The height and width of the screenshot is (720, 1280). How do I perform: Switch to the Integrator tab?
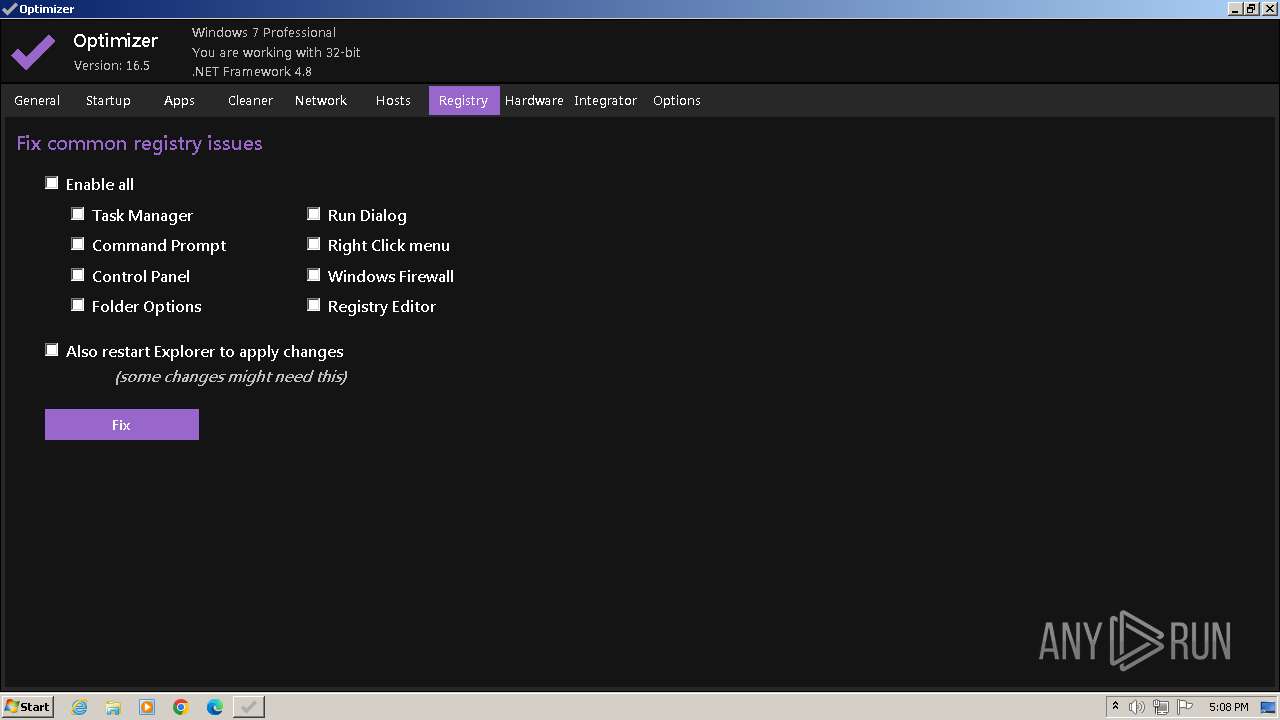[x=605, y=100]
